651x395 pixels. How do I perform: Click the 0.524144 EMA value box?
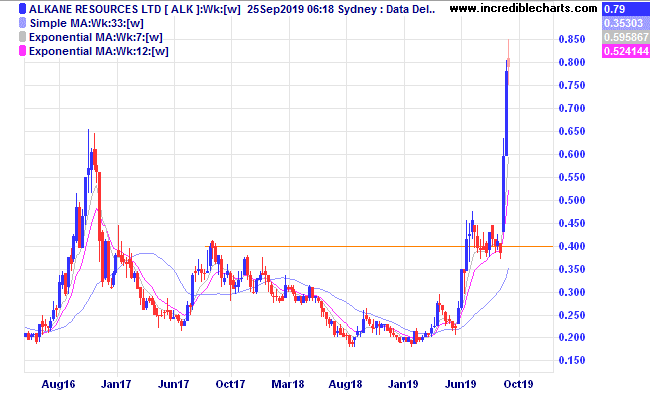click(626, 51)
